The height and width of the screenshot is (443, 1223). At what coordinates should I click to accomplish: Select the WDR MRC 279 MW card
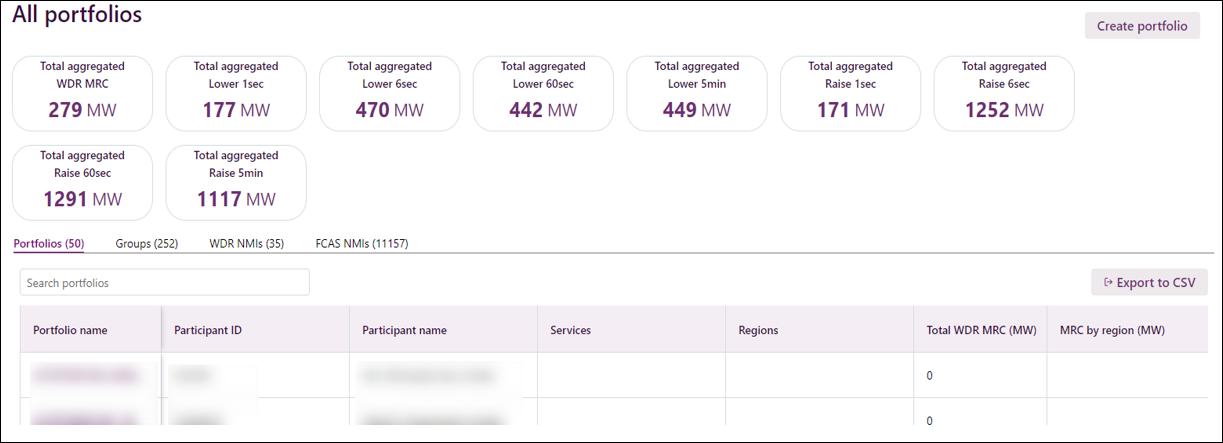click(82, 93)
